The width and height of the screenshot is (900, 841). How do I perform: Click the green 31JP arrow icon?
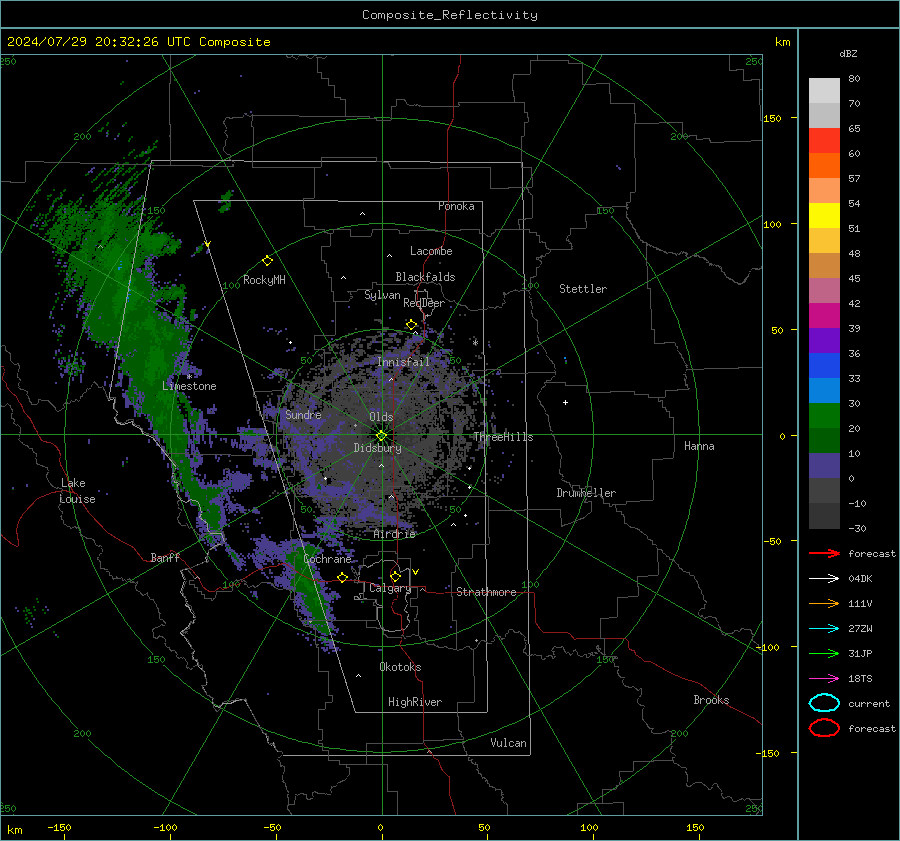(824, 653)
